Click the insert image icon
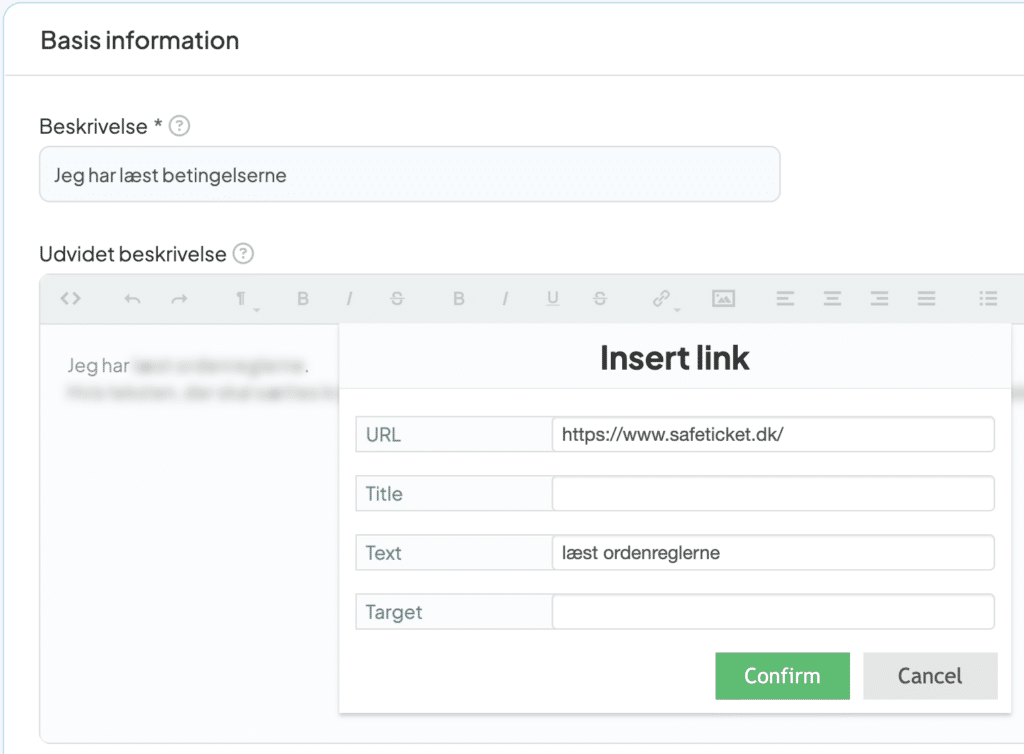Viewport: 1024px width, 754px height. pos(723,298)
